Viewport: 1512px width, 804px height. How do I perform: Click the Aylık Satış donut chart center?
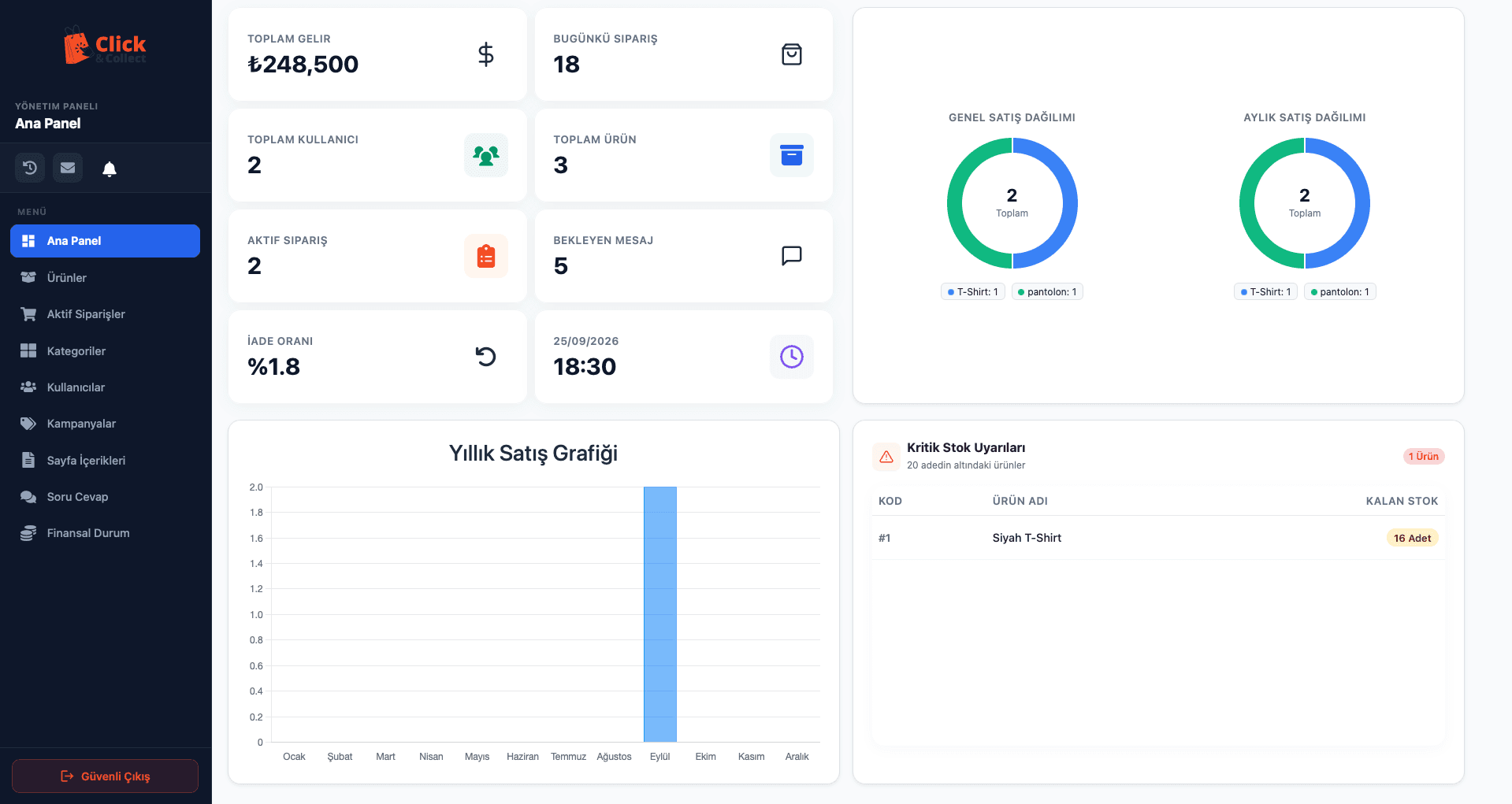click(x=1305, y=203)
